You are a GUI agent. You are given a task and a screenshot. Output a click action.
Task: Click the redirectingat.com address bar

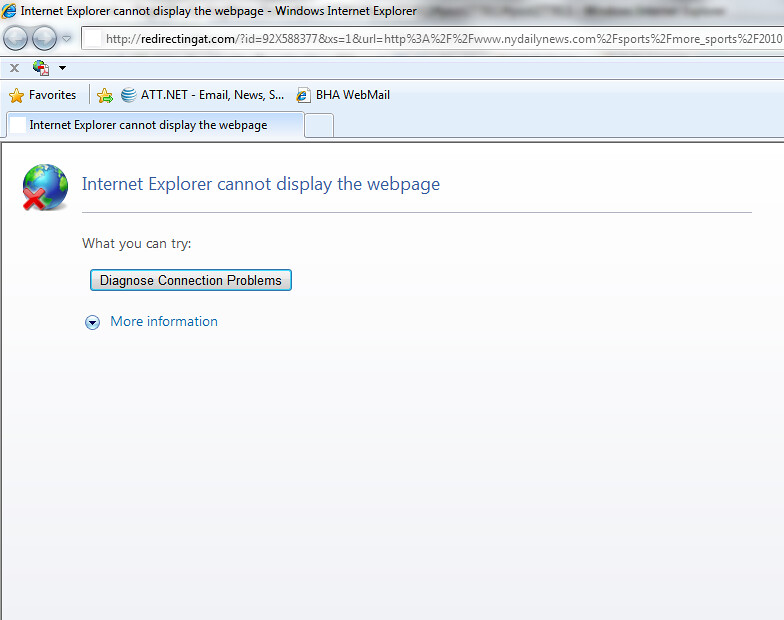432,38
